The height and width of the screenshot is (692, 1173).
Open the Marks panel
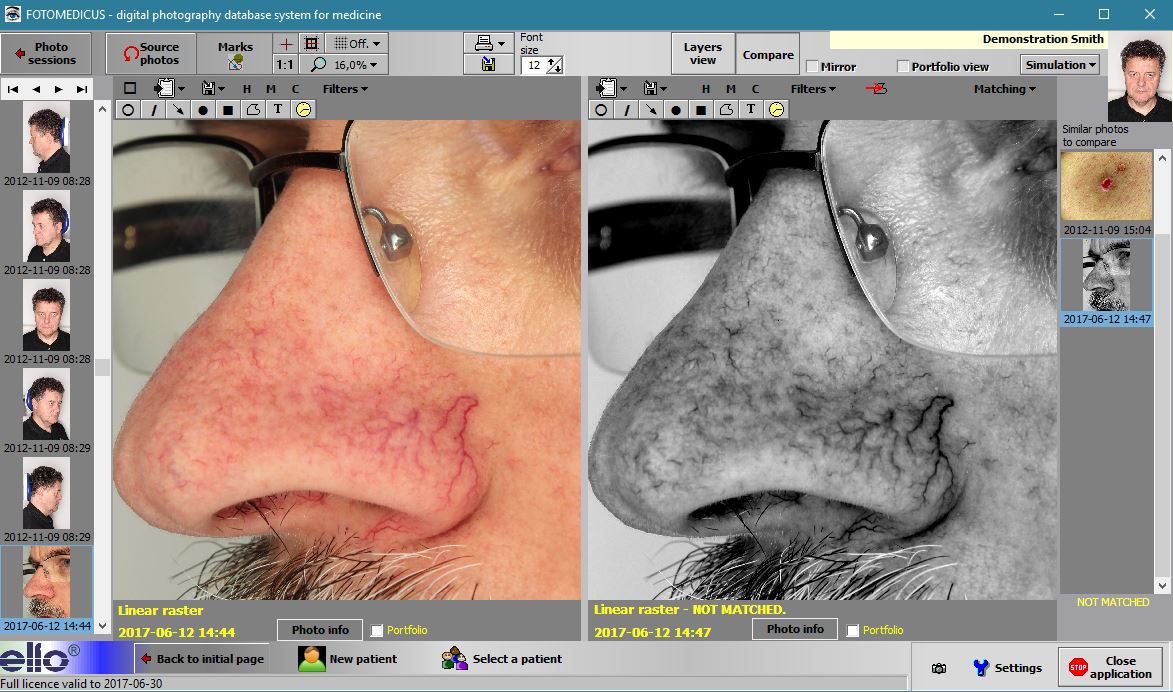coord(235,53)
